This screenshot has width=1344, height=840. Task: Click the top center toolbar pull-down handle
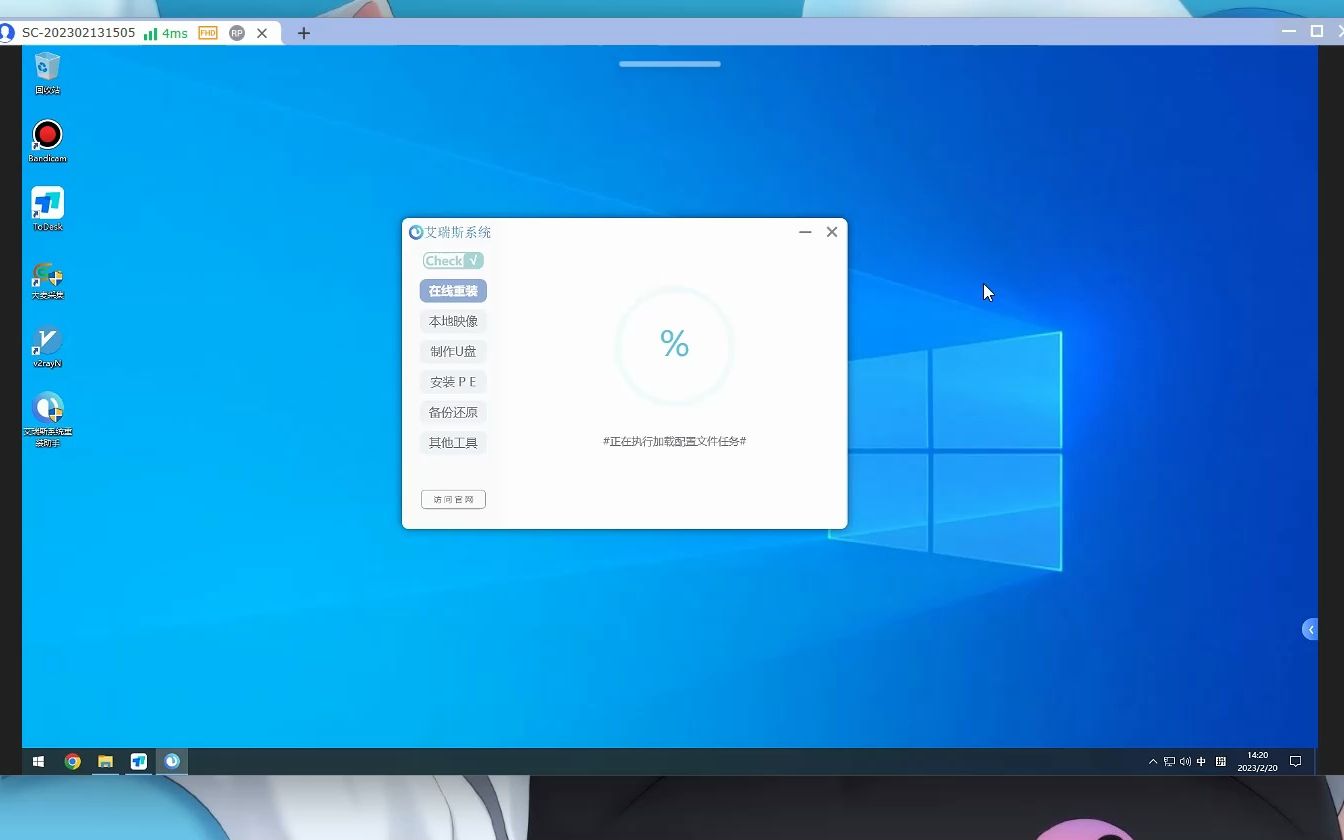click(x=670, y=64)
